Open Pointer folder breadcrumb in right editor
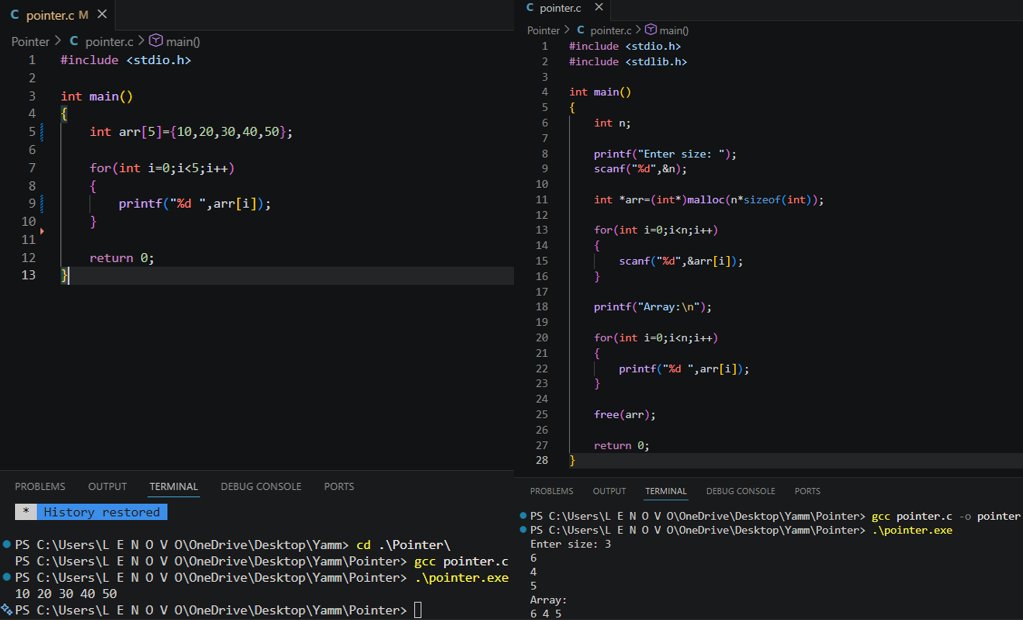 [543, 30]
